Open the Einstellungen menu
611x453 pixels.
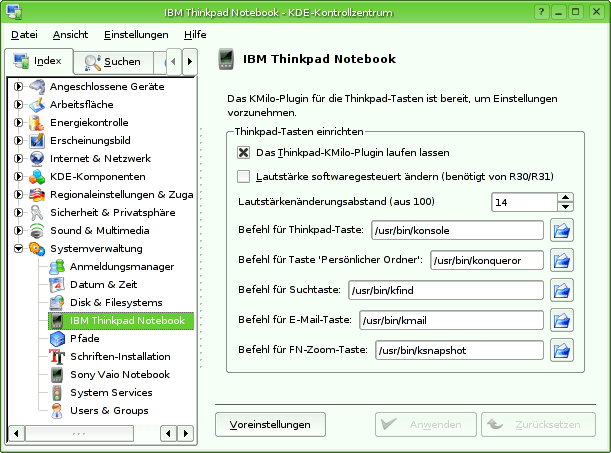(x=136, y=35)
